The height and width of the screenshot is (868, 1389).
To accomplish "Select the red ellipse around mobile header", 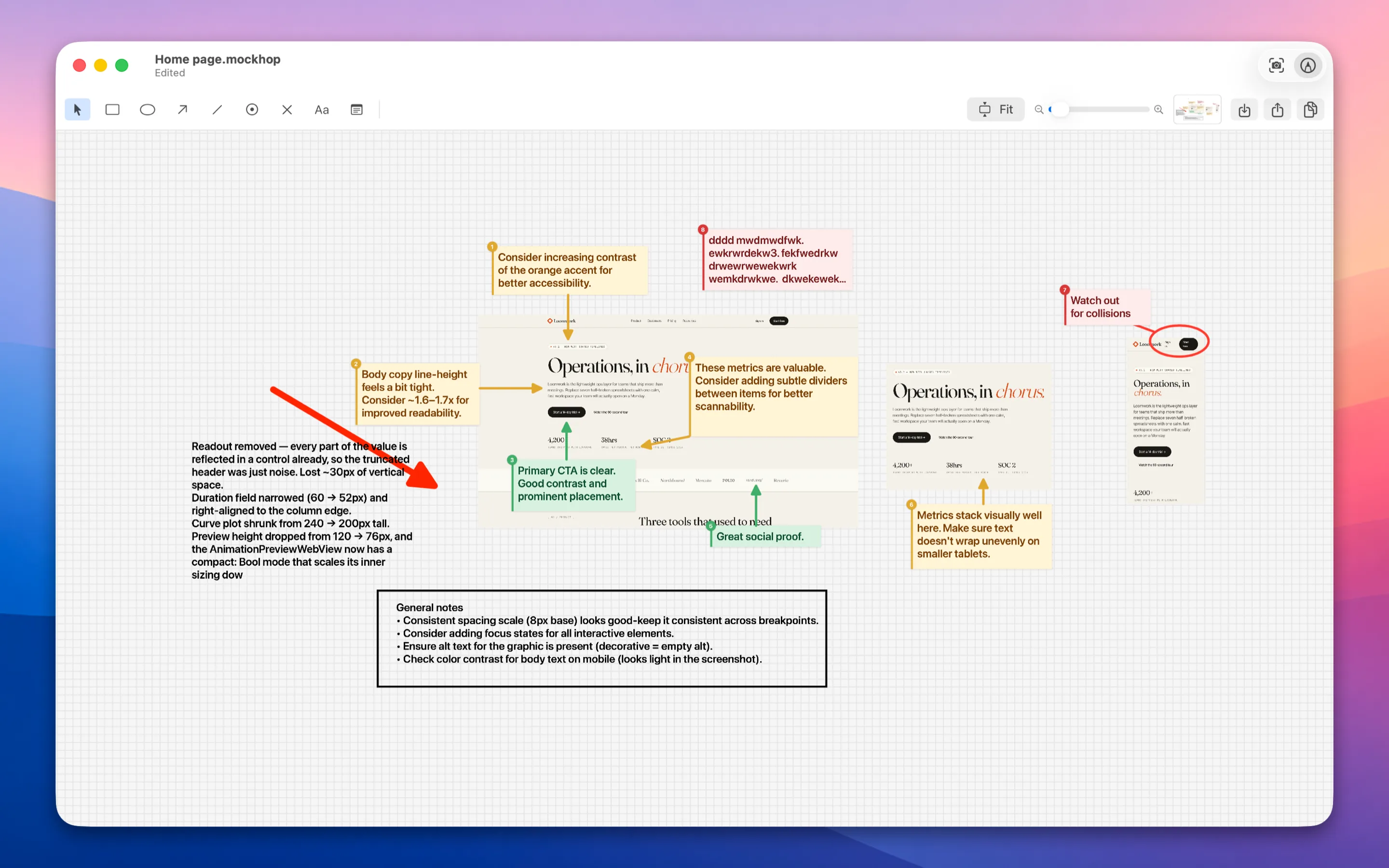I will tap(1180, 341).
